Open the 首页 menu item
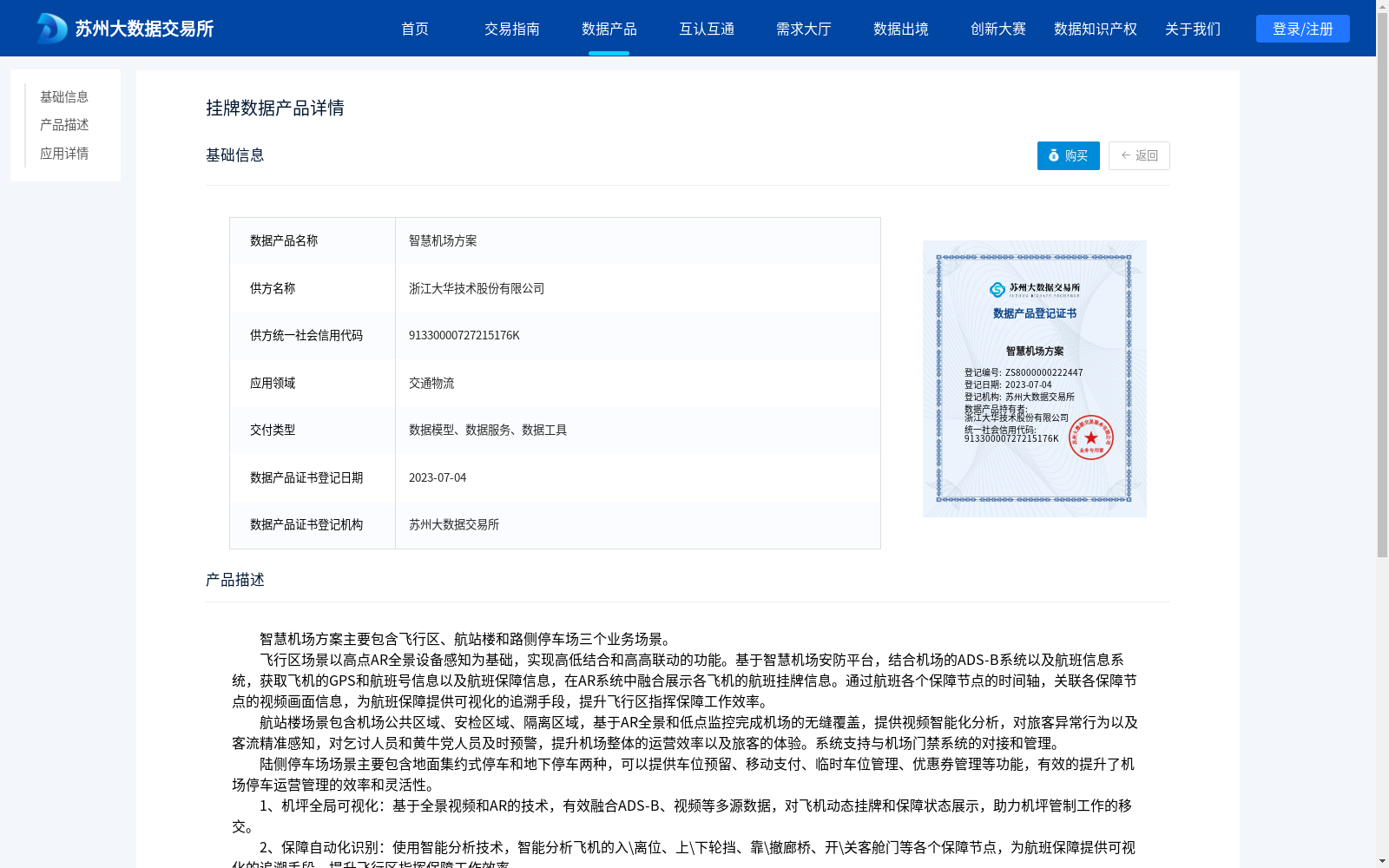Viewport: 1389px width, 868px height. (x=415, y=29)
